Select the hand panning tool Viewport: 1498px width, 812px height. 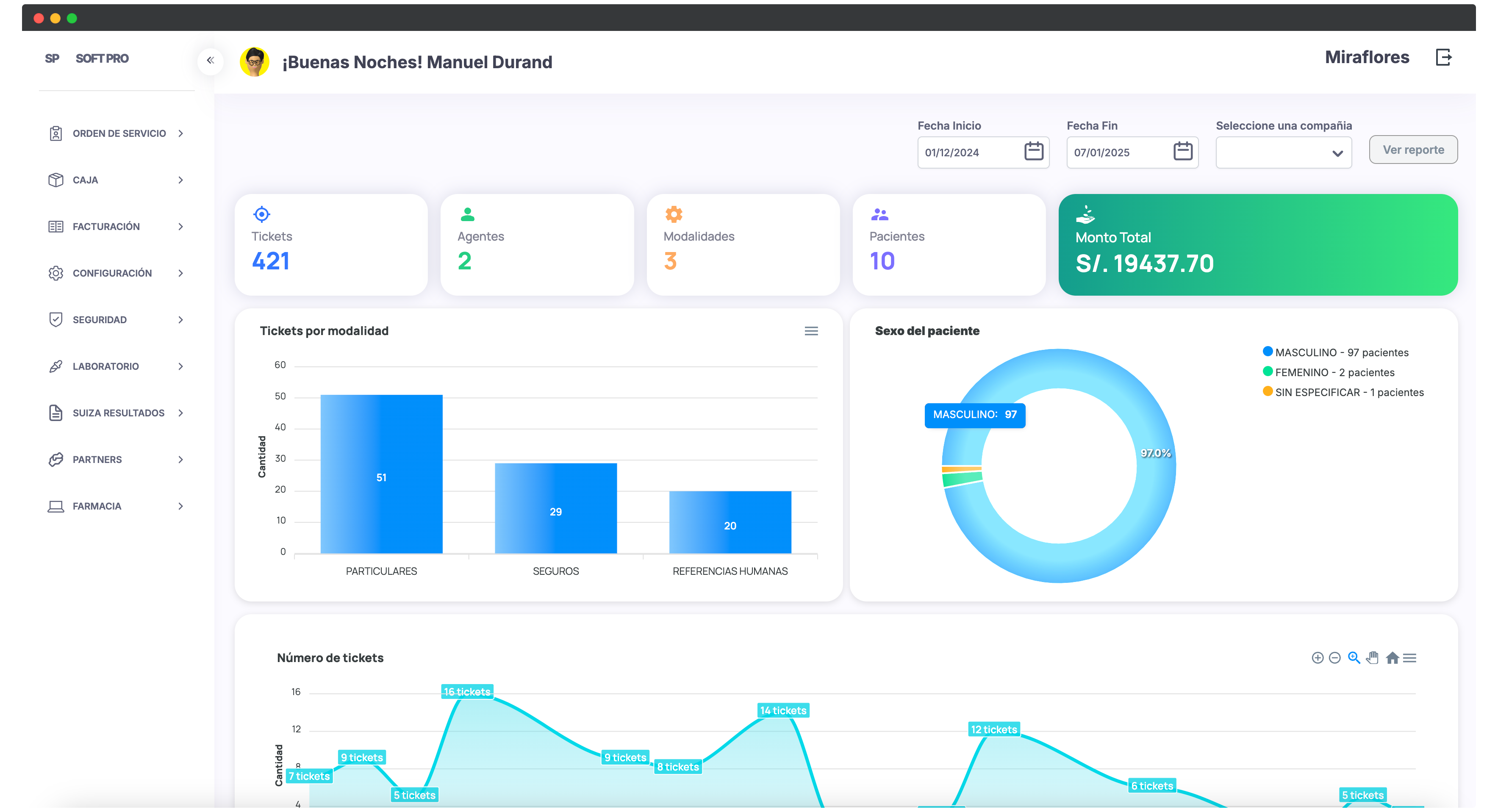coord(1373,657)
